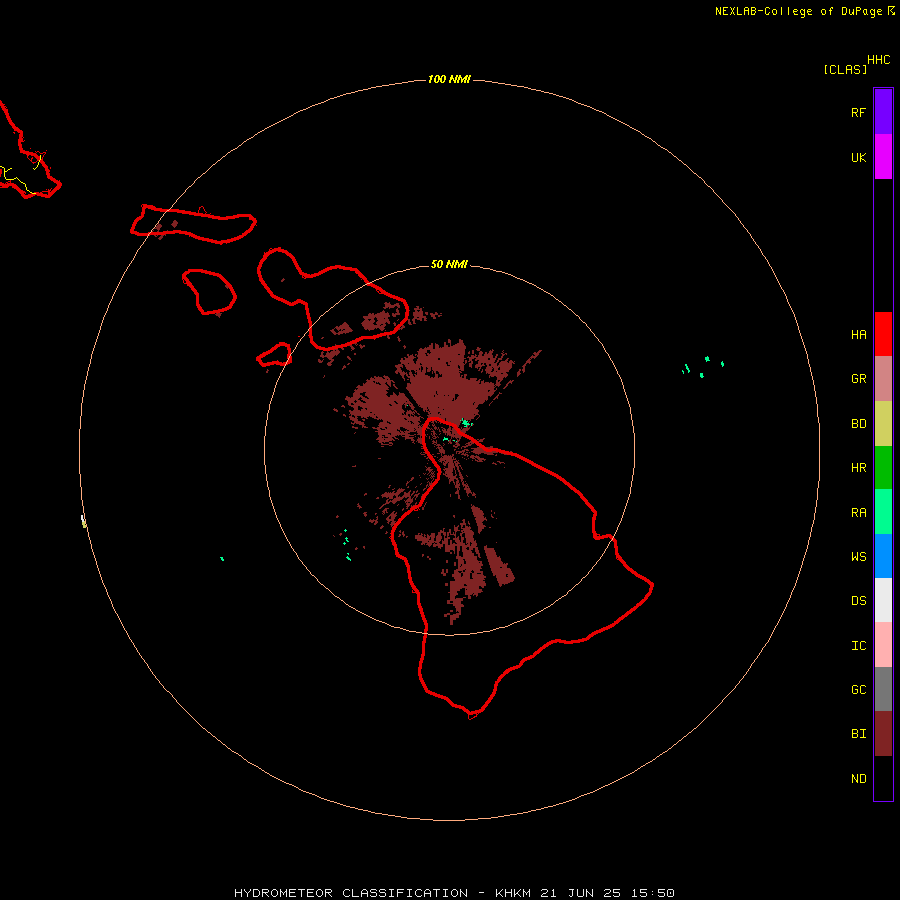The width and height of the screenshot is (900, 900).
Task: Click the 'NEXLAB-College of DuPage' credit text
Action: 798,11
